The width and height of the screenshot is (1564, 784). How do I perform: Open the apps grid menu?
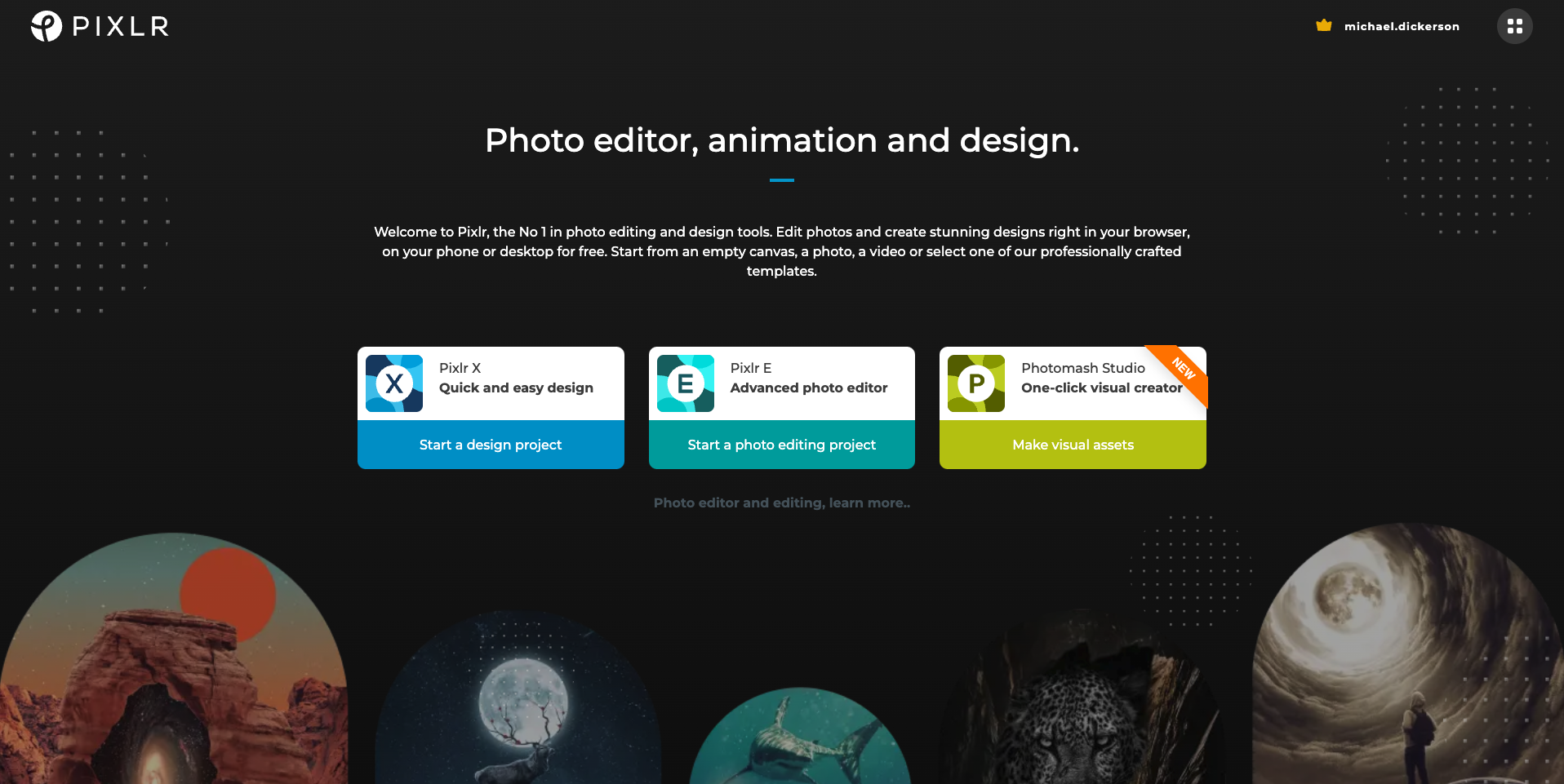(1514, 25)
